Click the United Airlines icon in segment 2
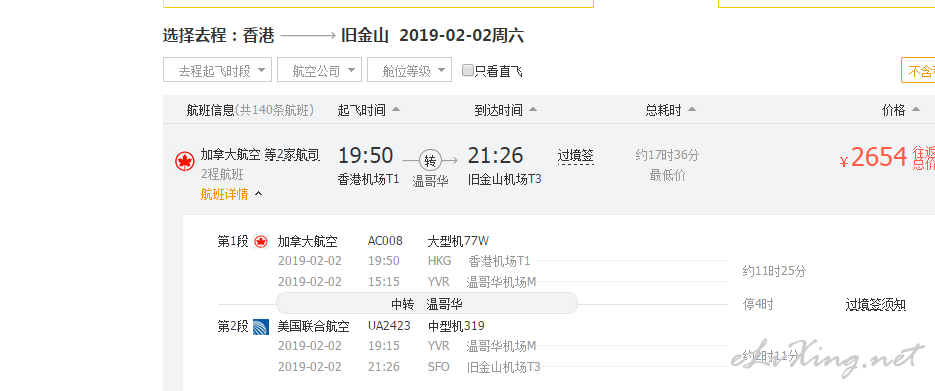The image size is (935, 391). coord(261,327)
